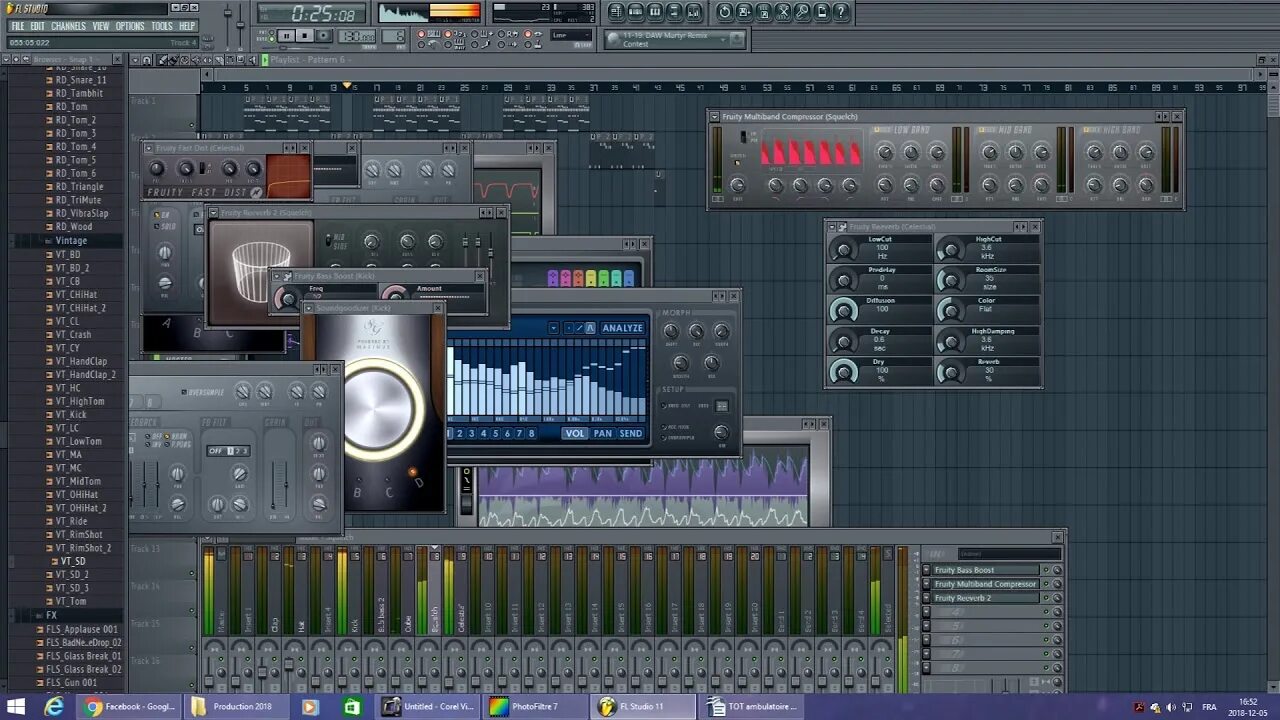Open the HELP menu
The height and width of the screenshot is (720, 1280).
[187, 26]
